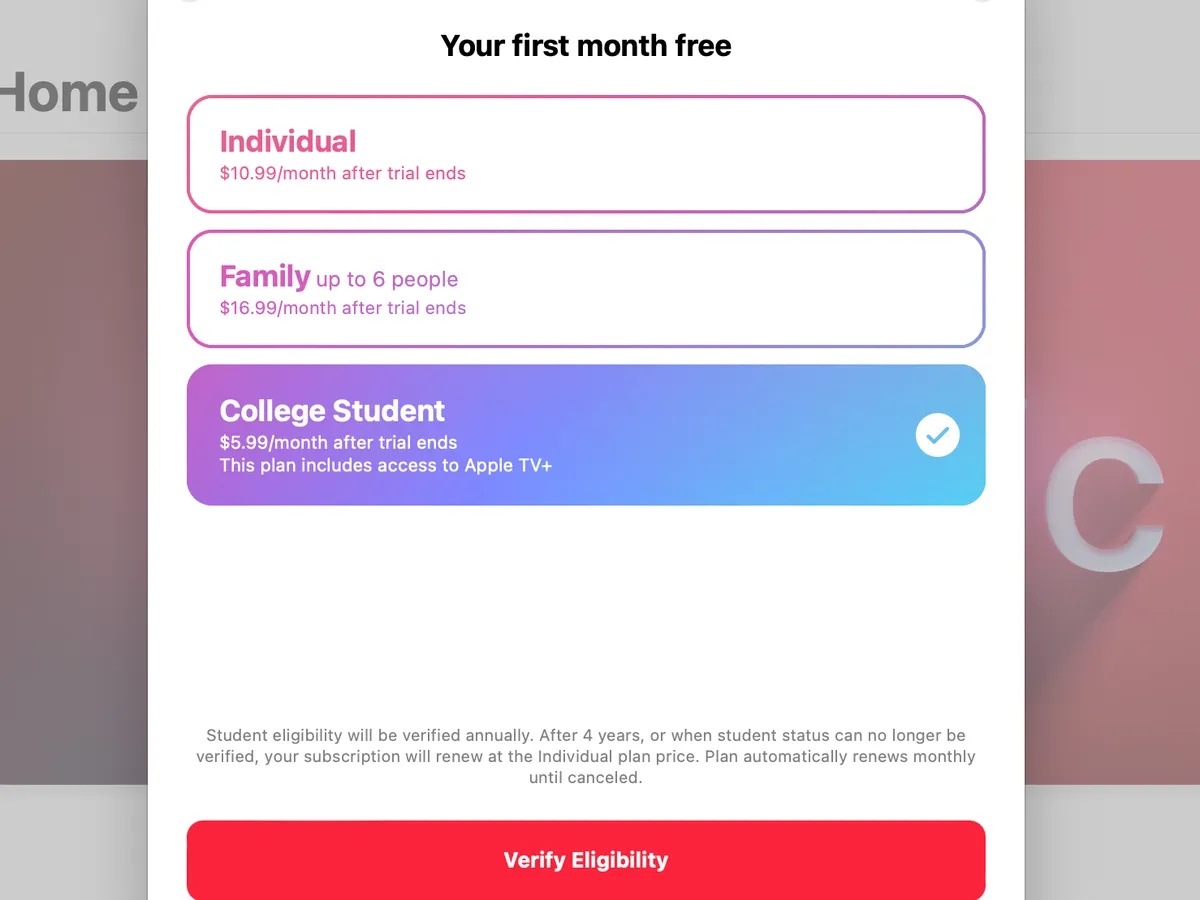Click the $10.99/month price text
Screen dimensions: 1200x900
343,173
